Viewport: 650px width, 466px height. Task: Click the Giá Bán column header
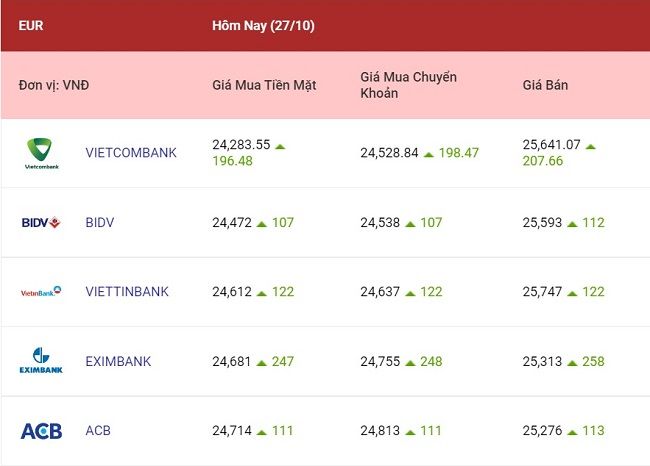pyautogui.click(x=545, y=85)
